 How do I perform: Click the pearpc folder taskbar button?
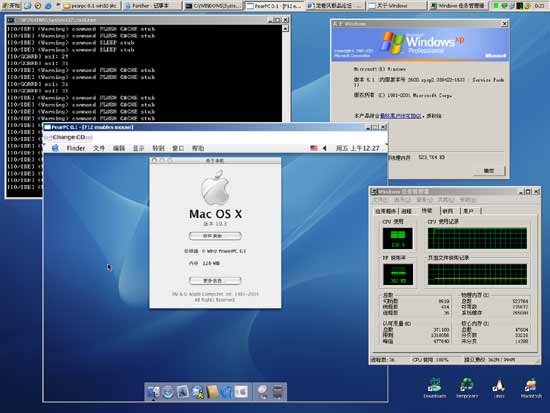tap(92, 6)
